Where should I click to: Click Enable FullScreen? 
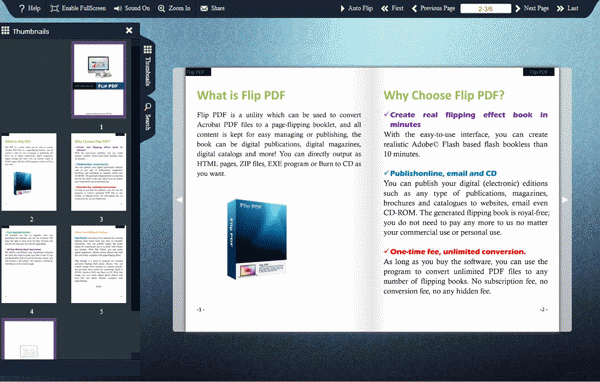pos(78,8)
